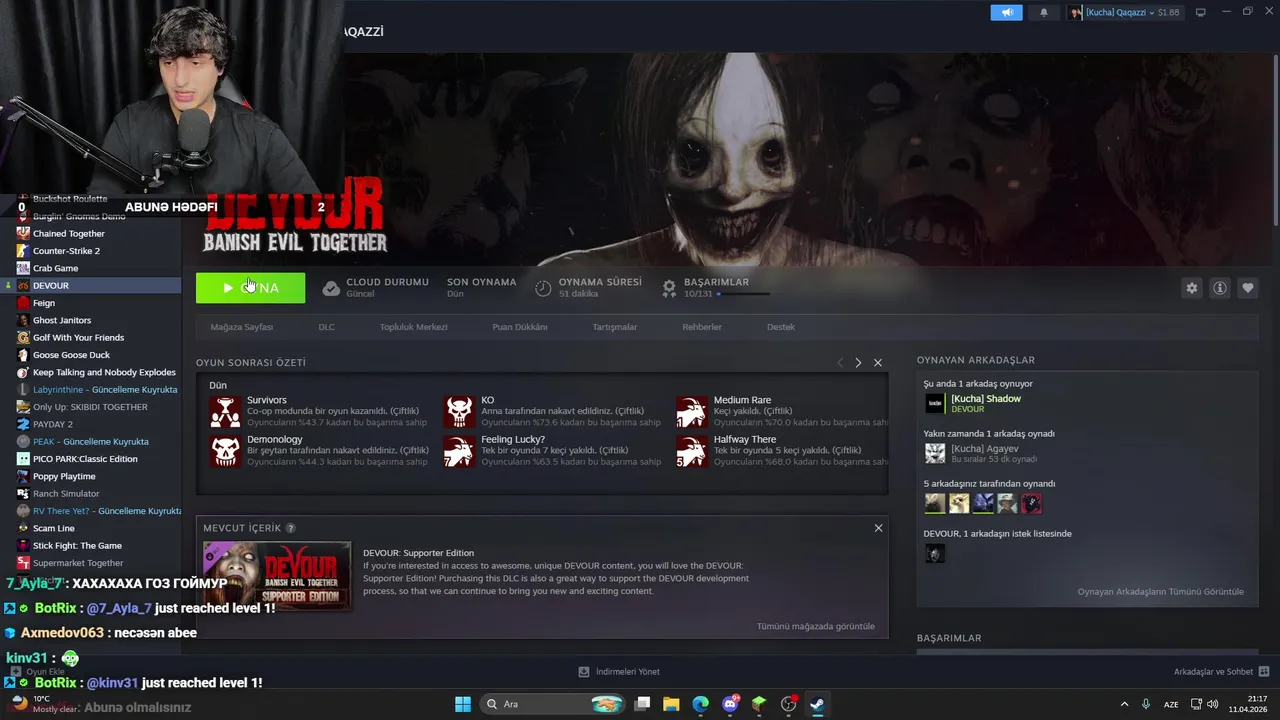Open the Destek tab
The height and width of the screenshot is (720, 1280).
tap(781, 327)
